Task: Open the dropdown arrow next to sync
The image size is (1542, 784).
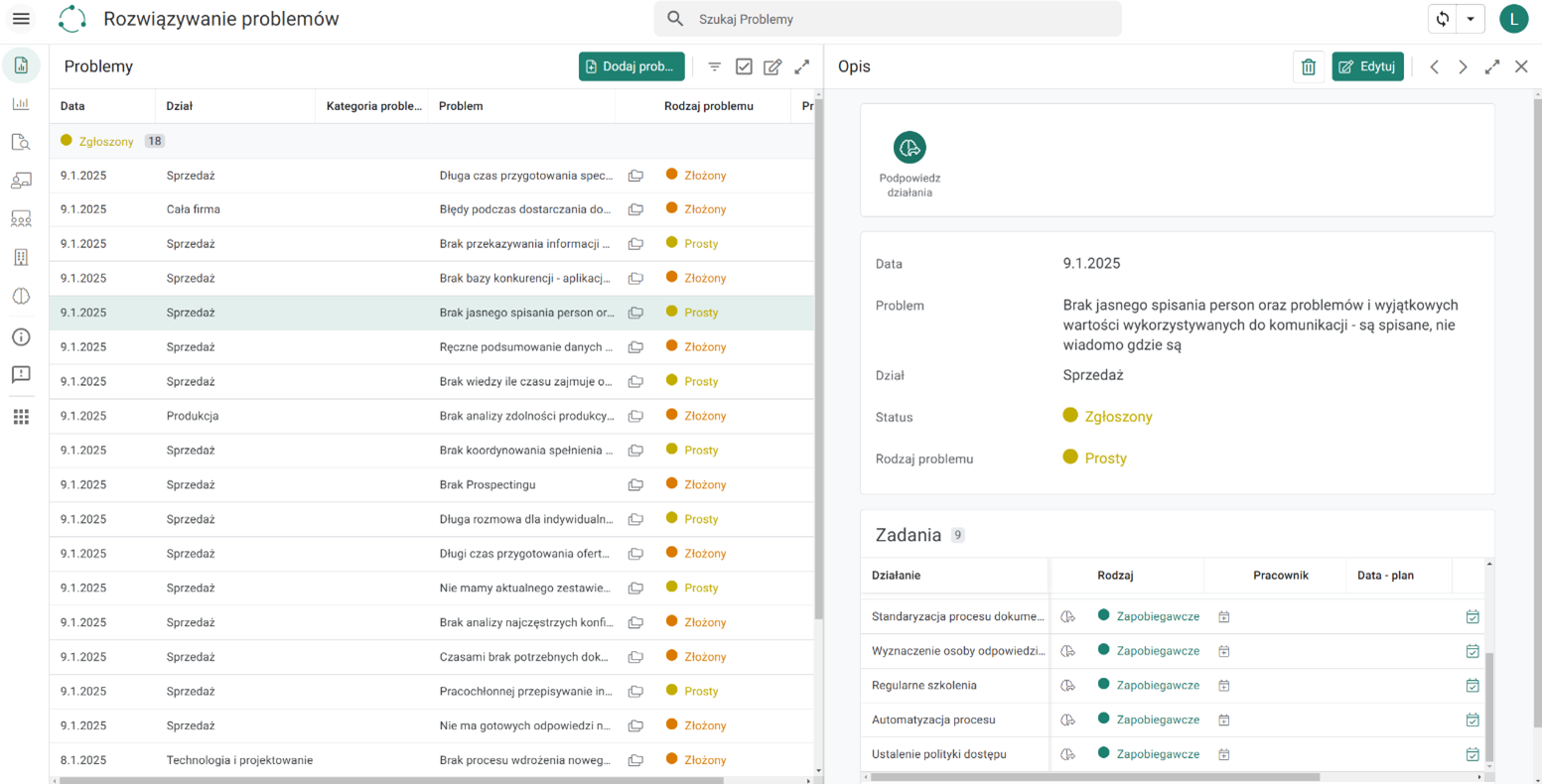Action: click(x=1471, y=19)
